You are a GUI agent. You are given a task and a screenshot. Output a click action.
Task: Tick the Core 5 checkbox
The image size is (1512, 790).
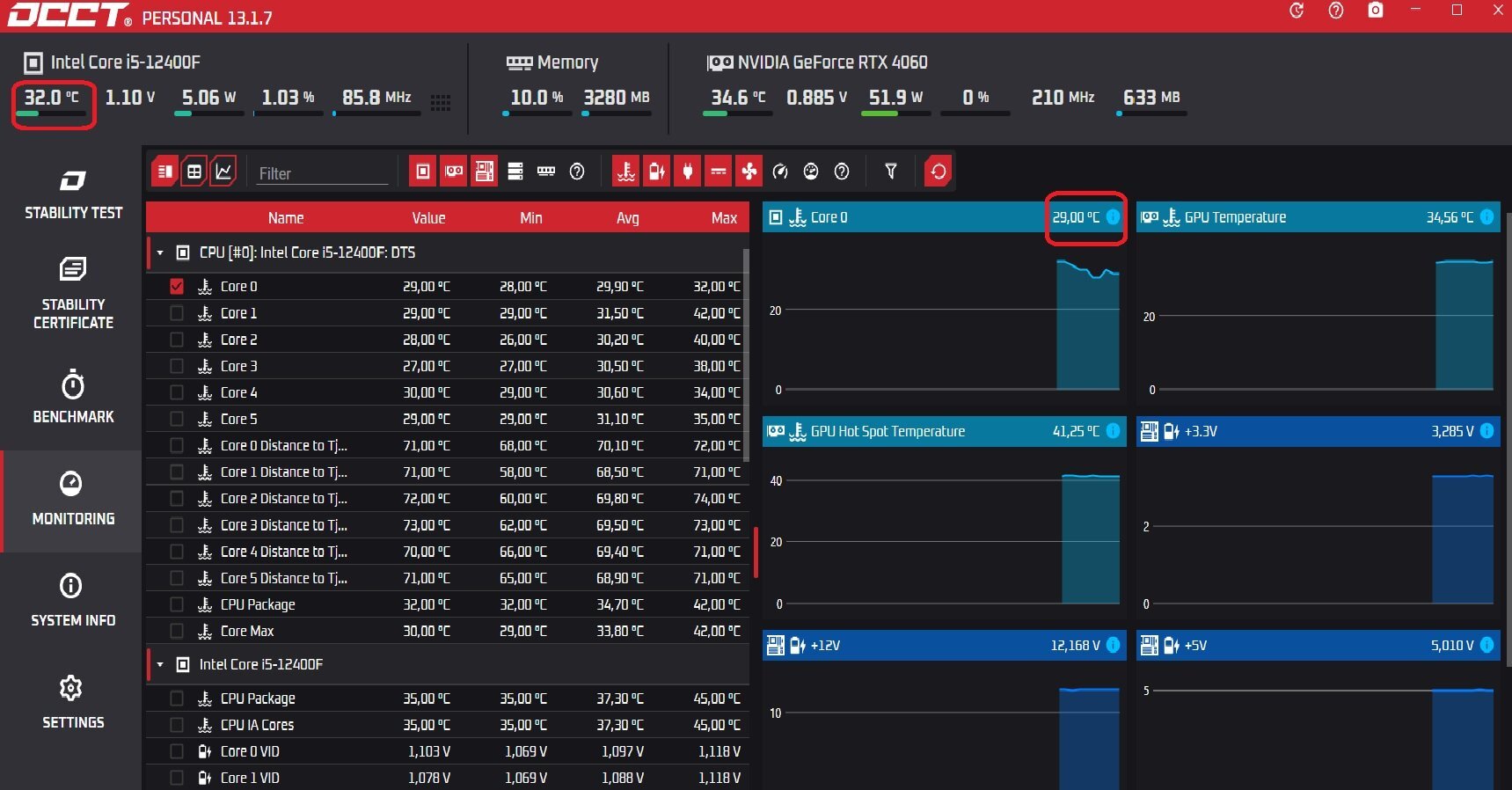177,419
